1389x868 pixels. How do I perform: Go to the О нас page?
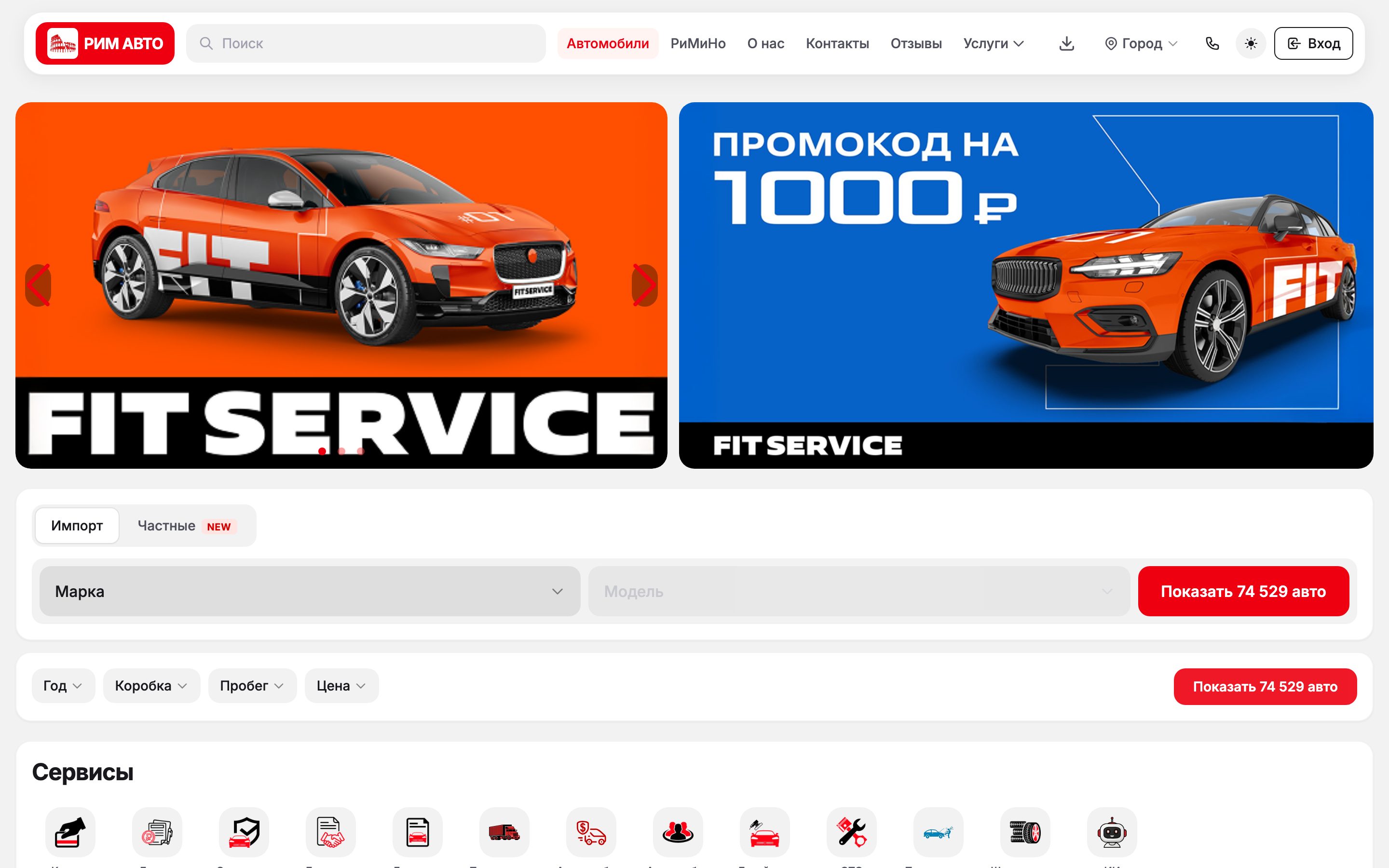[766, 43]
